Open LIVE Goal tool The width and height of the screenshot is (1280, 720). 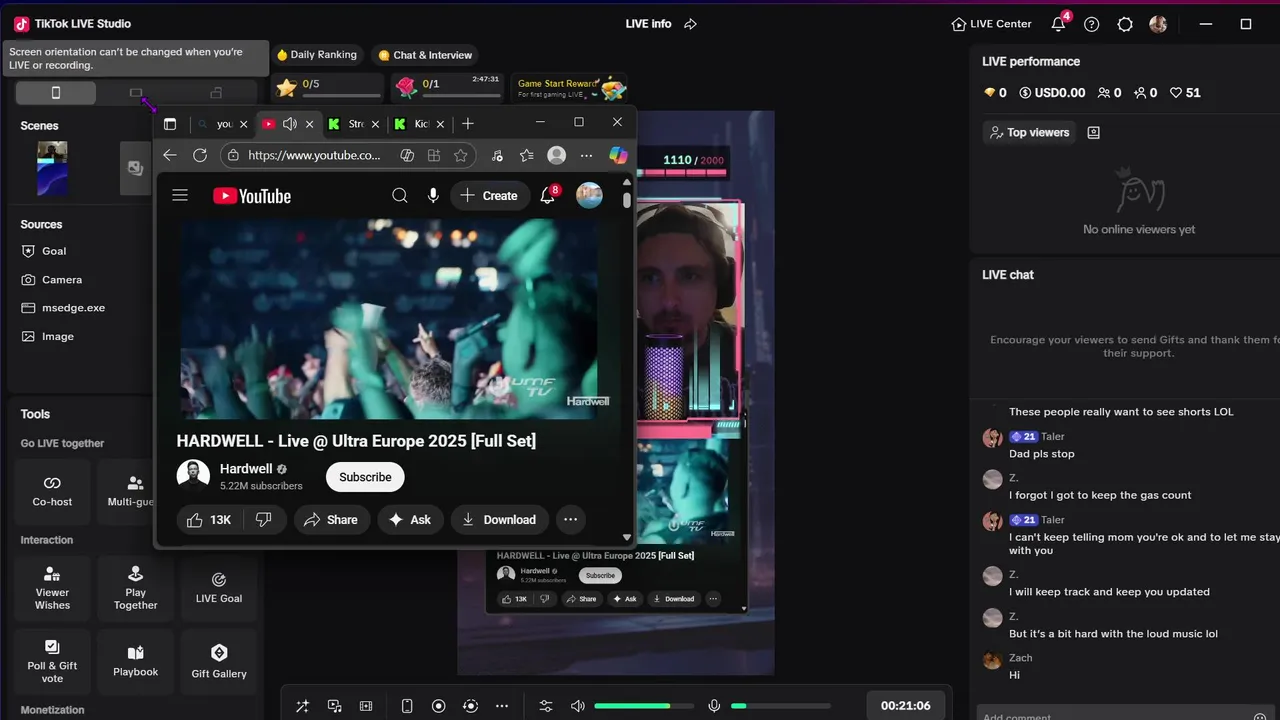[219, 587]
